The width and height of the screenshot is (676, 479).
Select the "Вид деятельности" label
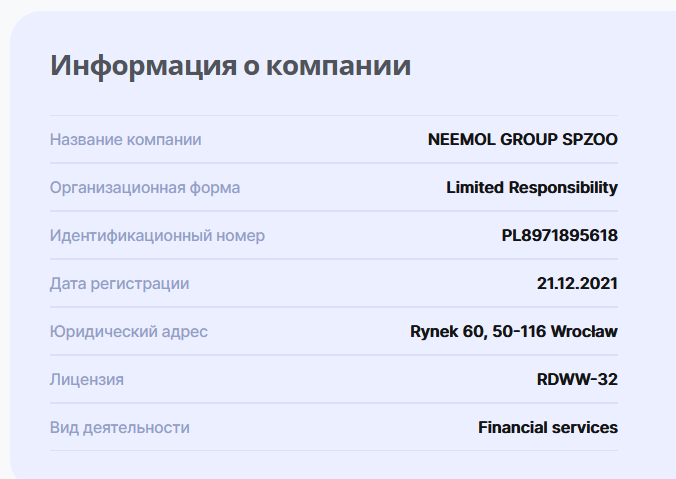click(x=120, y=428)
